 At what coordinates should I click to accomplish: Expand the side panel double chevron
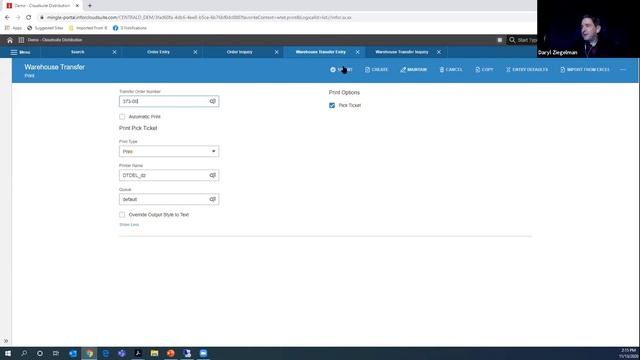pyautogui.click(x=6, y=341)
